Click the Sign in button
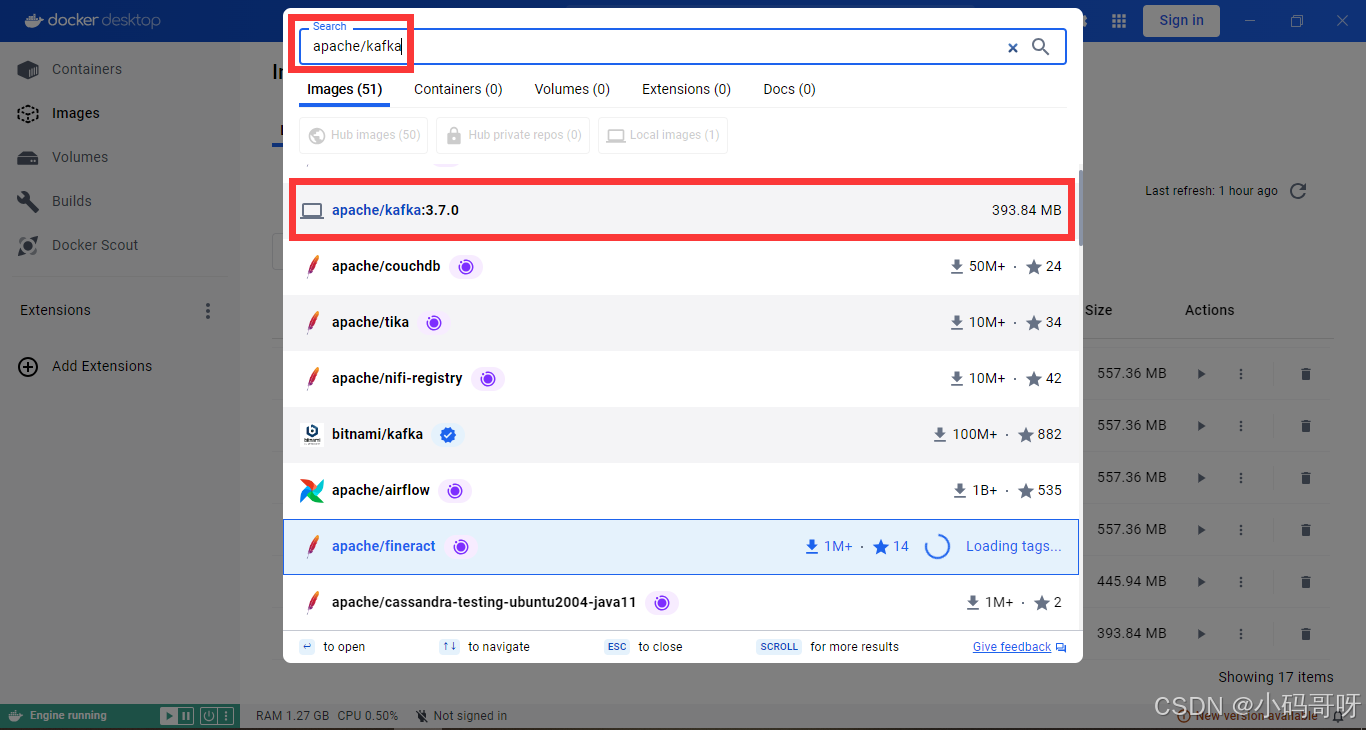This screenshot has width=1366, height=730. click(x=1181, y=21)
